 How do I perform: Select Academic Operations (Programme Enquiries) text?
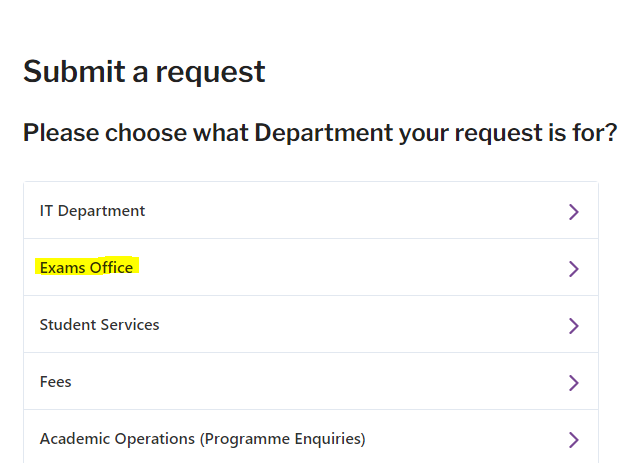[202, 439]
